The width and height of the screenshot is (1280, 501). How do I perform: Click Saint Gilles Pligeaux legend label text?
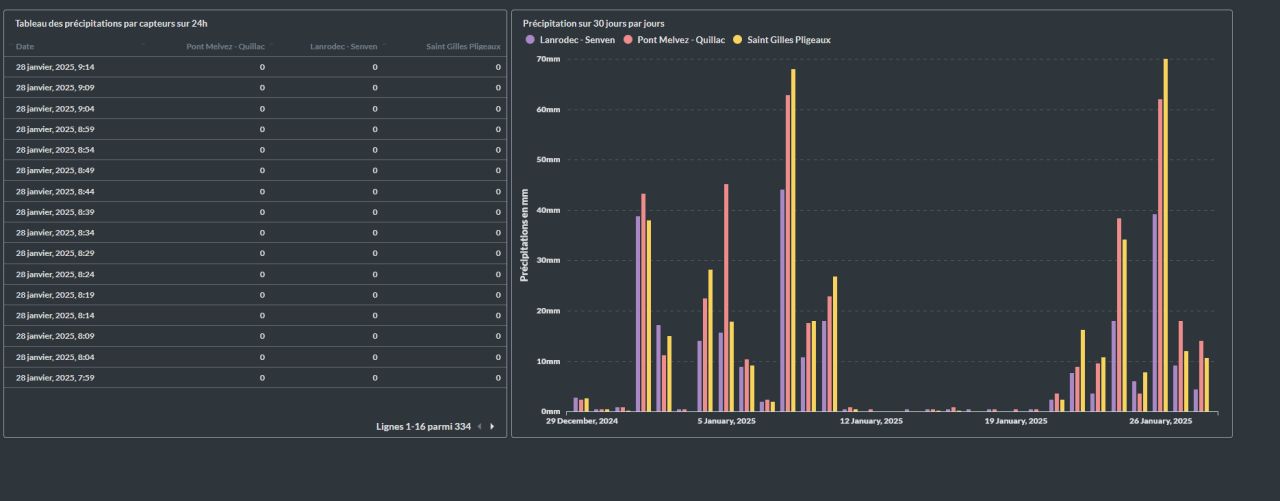[x=789, y=40]
